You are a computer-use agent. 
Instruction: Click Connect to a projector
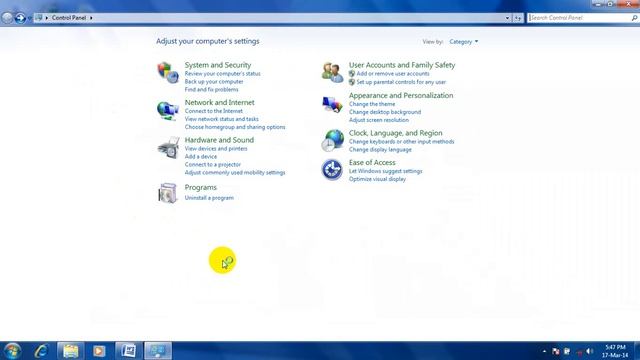pos(213,164)
